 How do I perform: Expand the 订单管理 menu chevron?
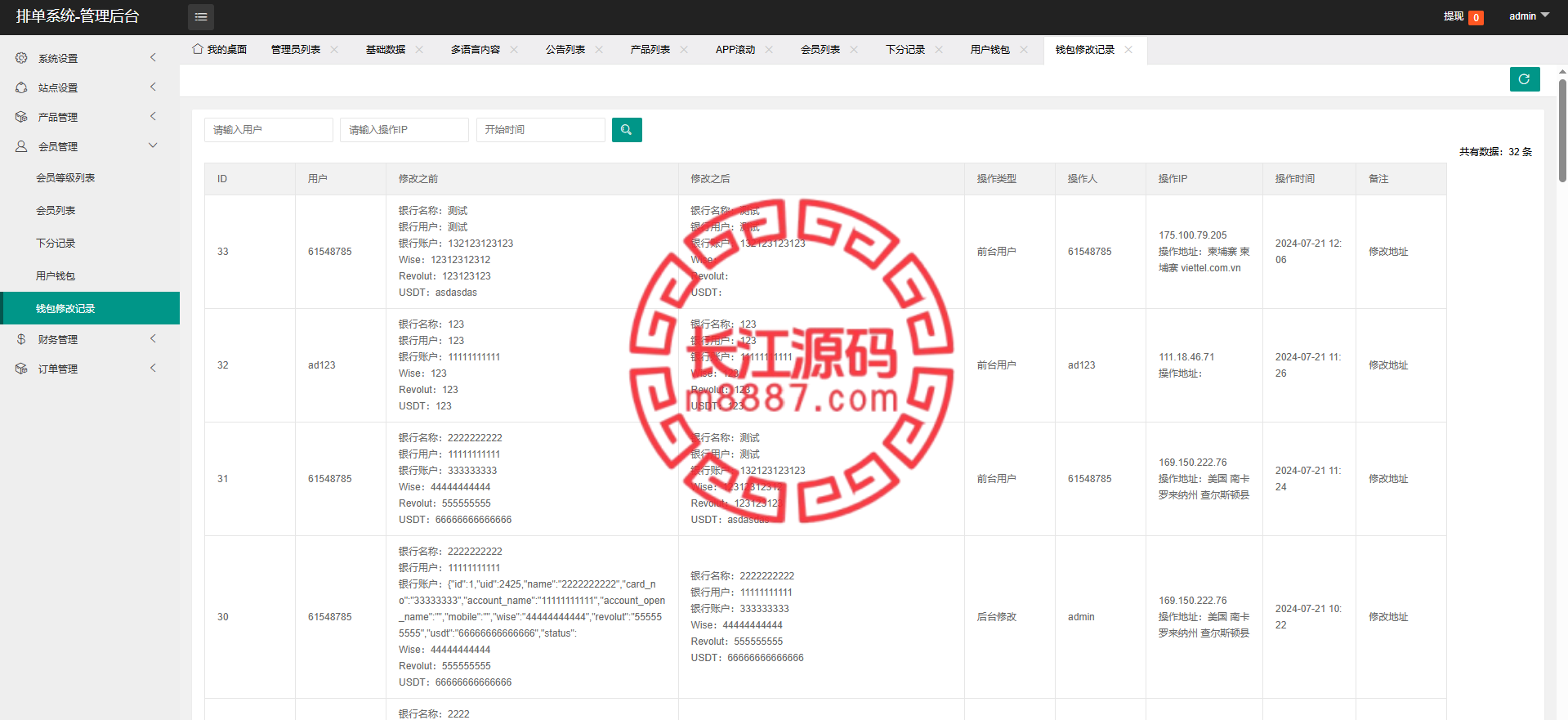pyautogui.click(x=153, y=368)
